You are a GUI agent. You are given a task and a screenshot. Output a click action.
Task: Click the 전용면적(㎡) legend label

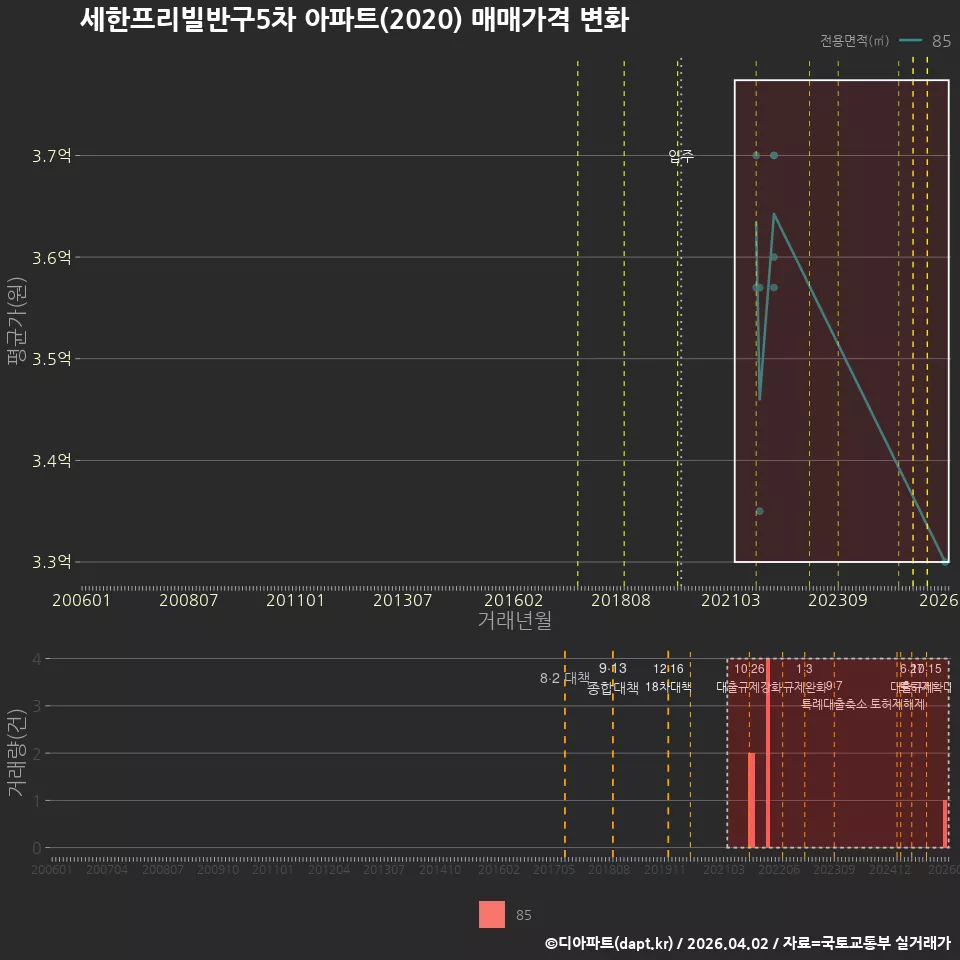coord(854,40)
